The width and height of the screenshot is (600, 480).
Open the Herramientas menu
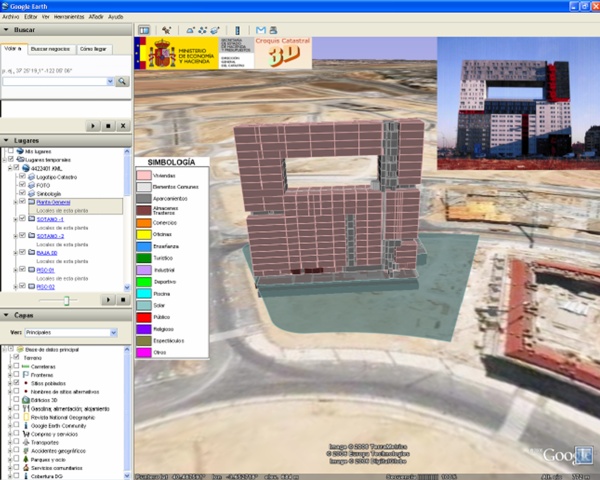click(x=69, y=17)
